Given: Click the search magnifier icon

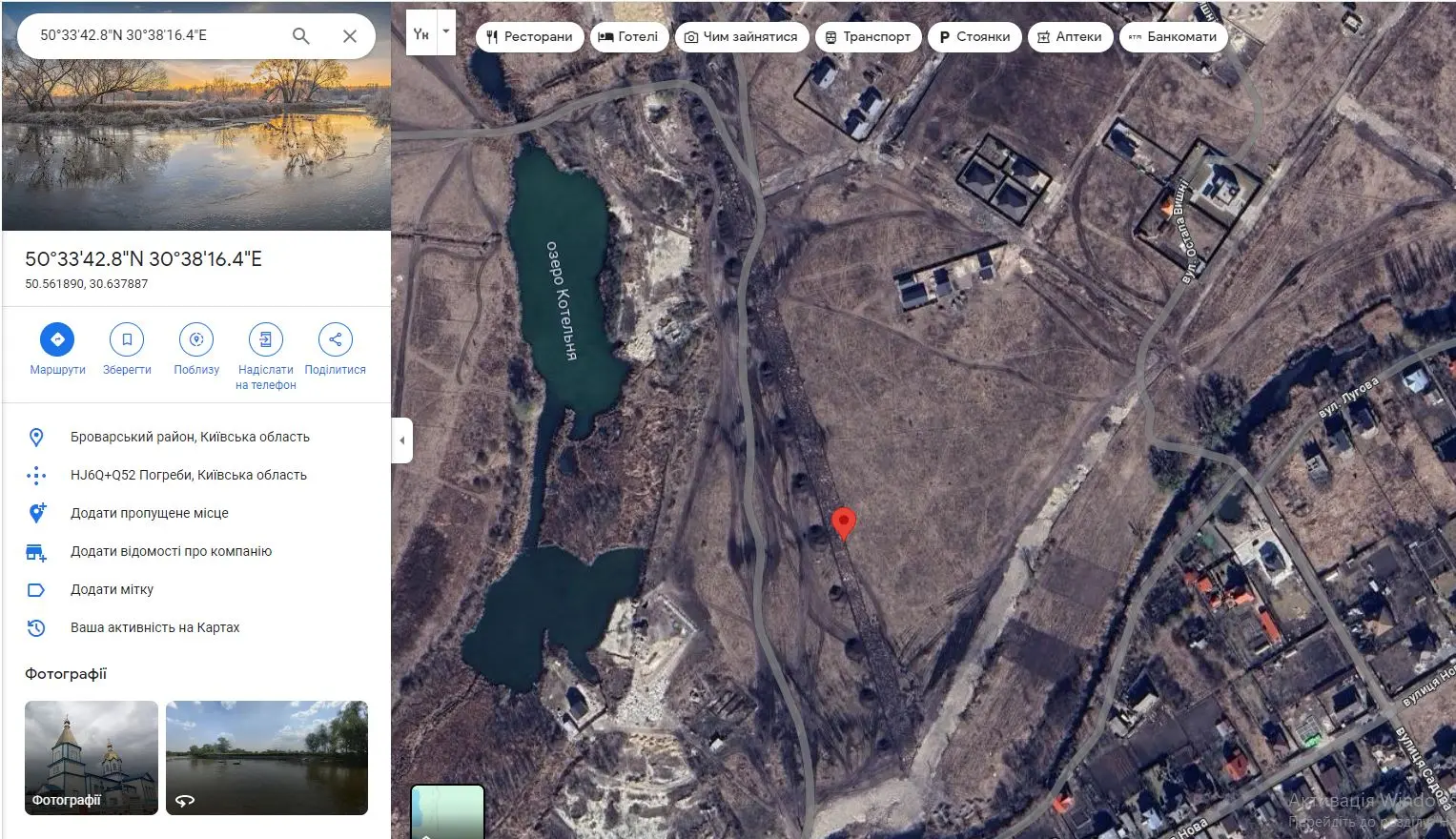Looking at the screenshot, I should 300,36.
